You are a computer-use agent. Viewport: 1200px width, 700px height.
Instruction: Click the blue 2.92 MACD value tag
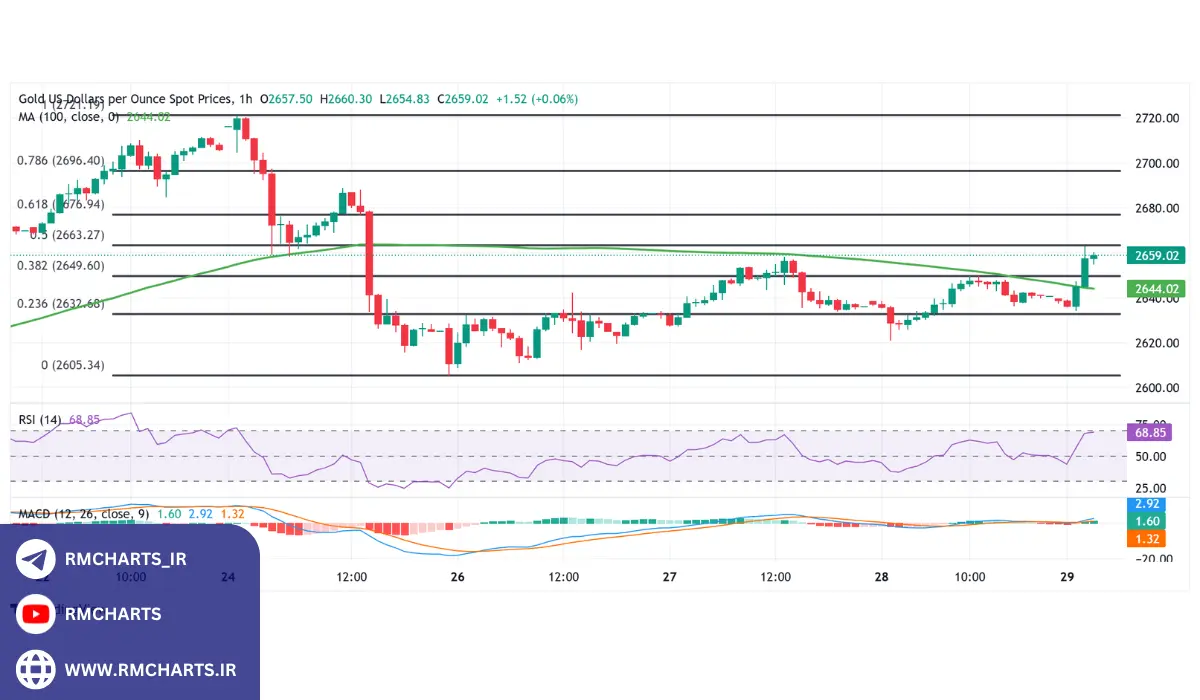click(x=1145, y=505)
